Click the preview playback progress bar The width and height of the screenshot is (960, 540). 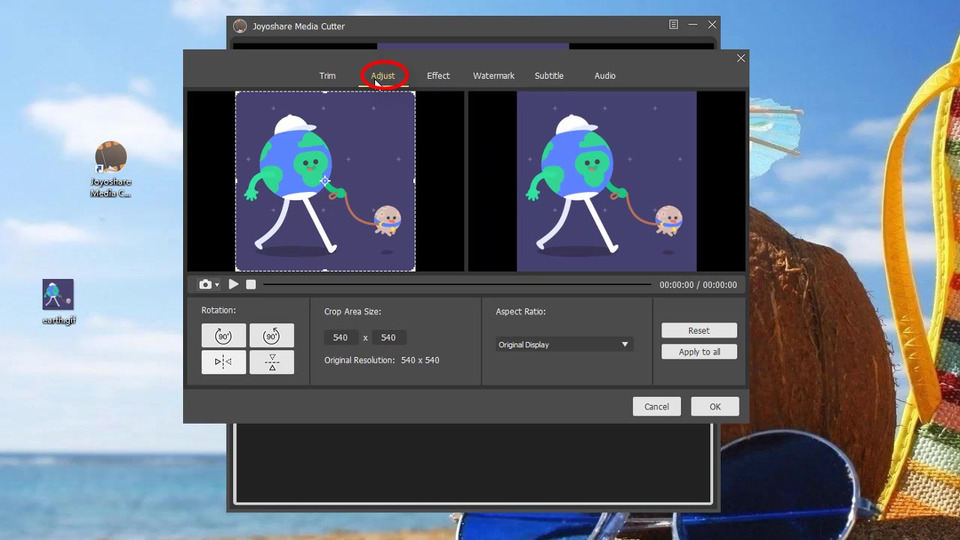tap(457, 284)
